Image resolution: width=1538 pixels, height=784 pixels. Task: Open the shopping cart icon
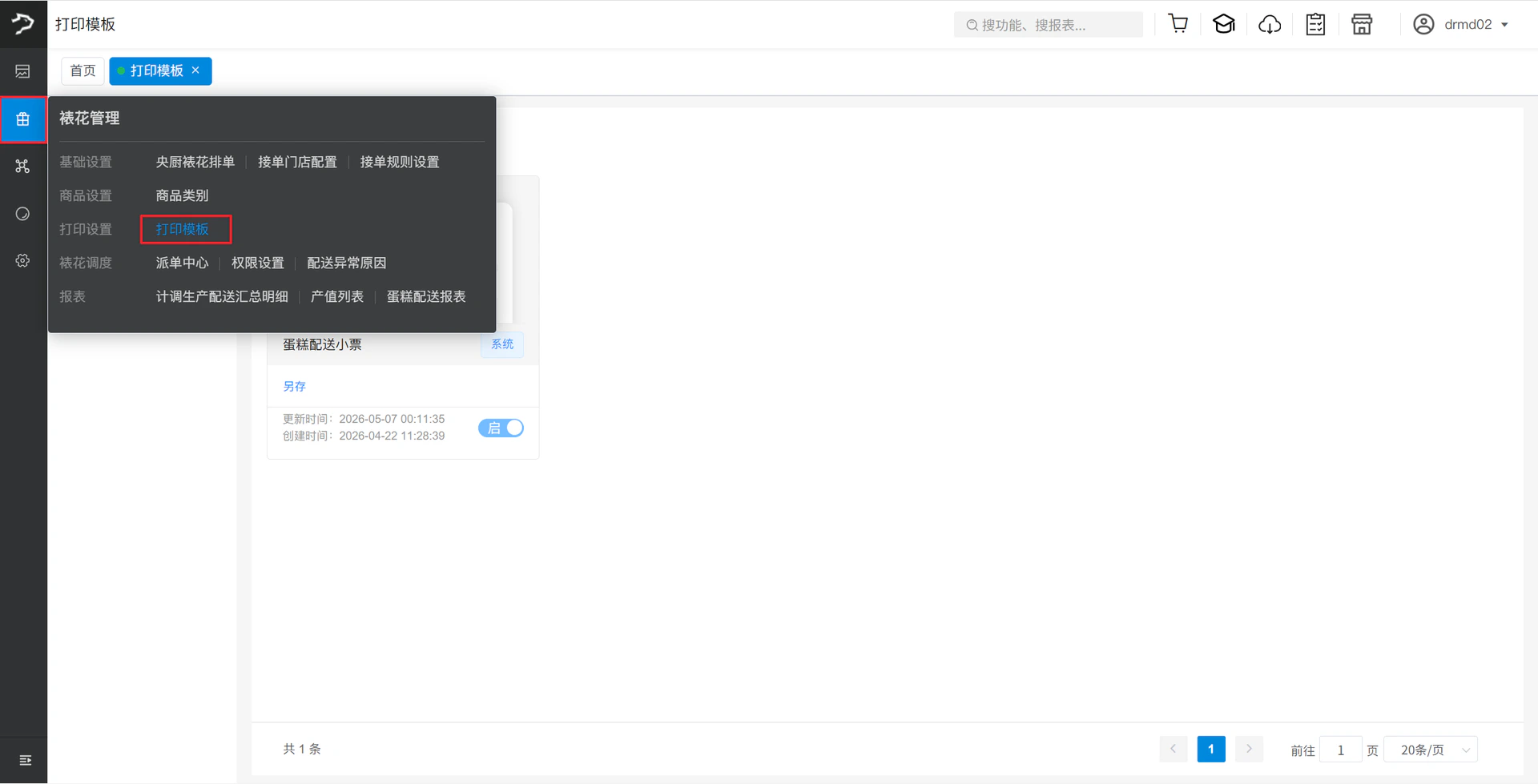coord(1178,24)
